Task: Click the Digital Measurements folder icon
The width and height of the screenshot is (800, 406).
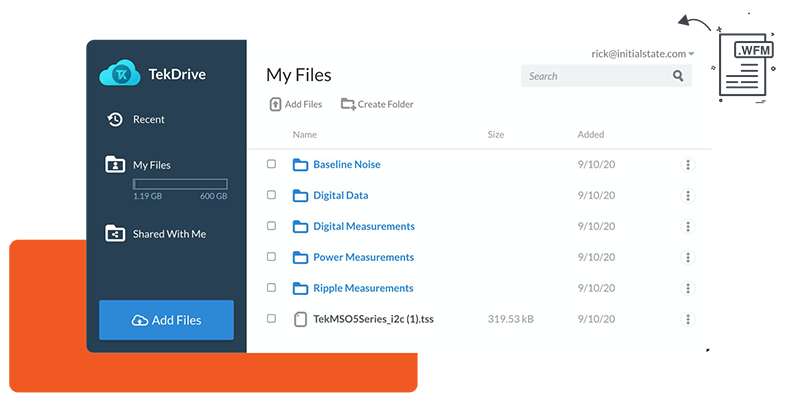Action: pos(300,226)
